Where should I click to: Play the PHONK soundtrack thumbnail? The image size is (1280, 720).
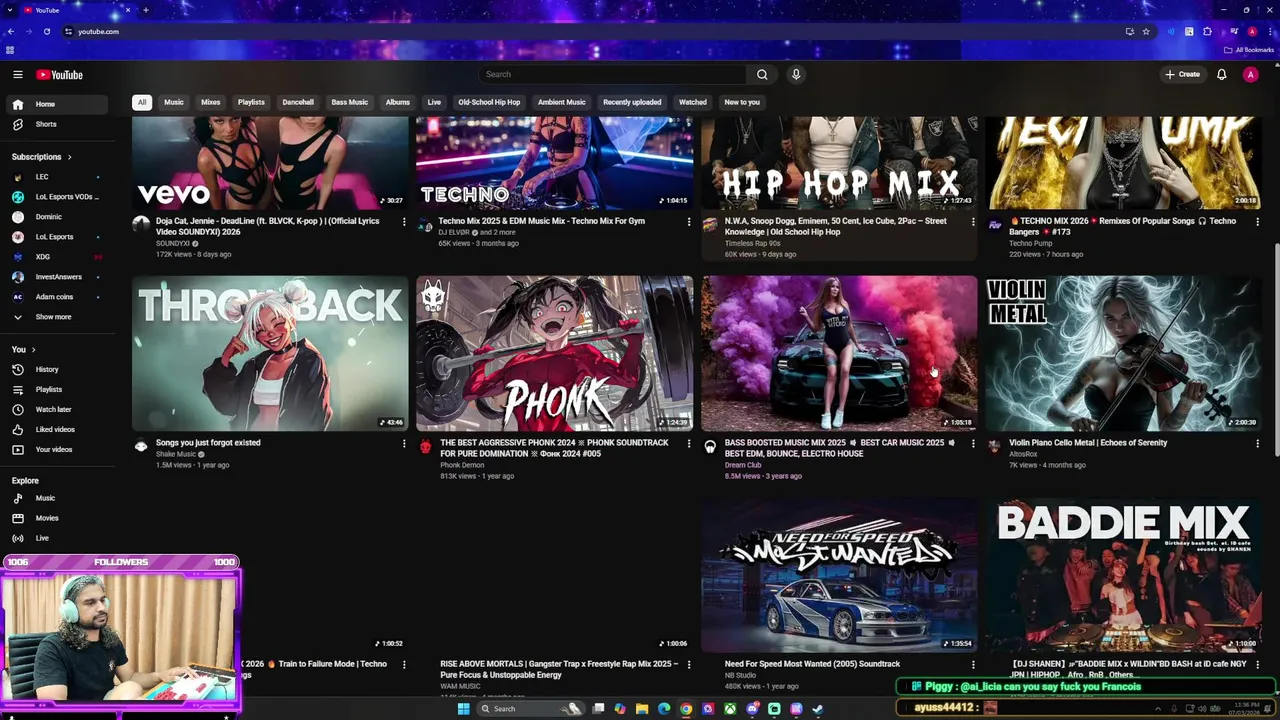pos(554,354)
